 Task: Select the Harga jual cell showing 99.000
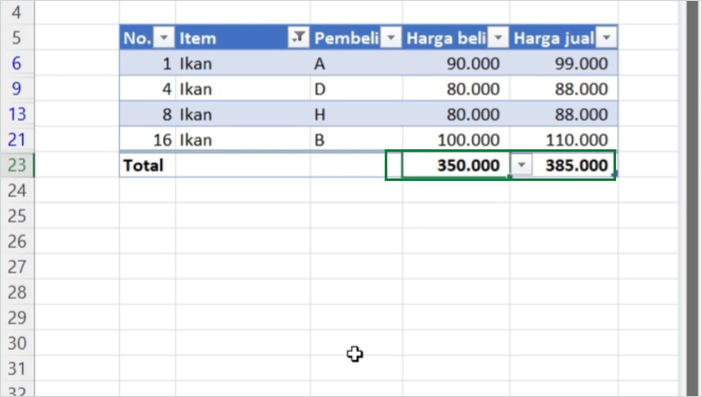[x=564, y=64]
